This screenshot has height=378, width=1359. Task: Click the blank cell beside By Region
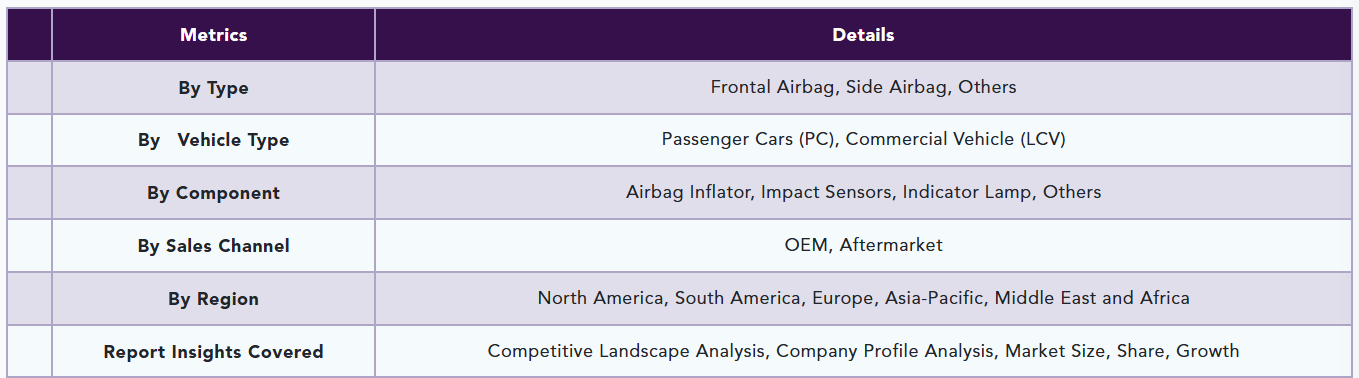[x=29, y=299]
